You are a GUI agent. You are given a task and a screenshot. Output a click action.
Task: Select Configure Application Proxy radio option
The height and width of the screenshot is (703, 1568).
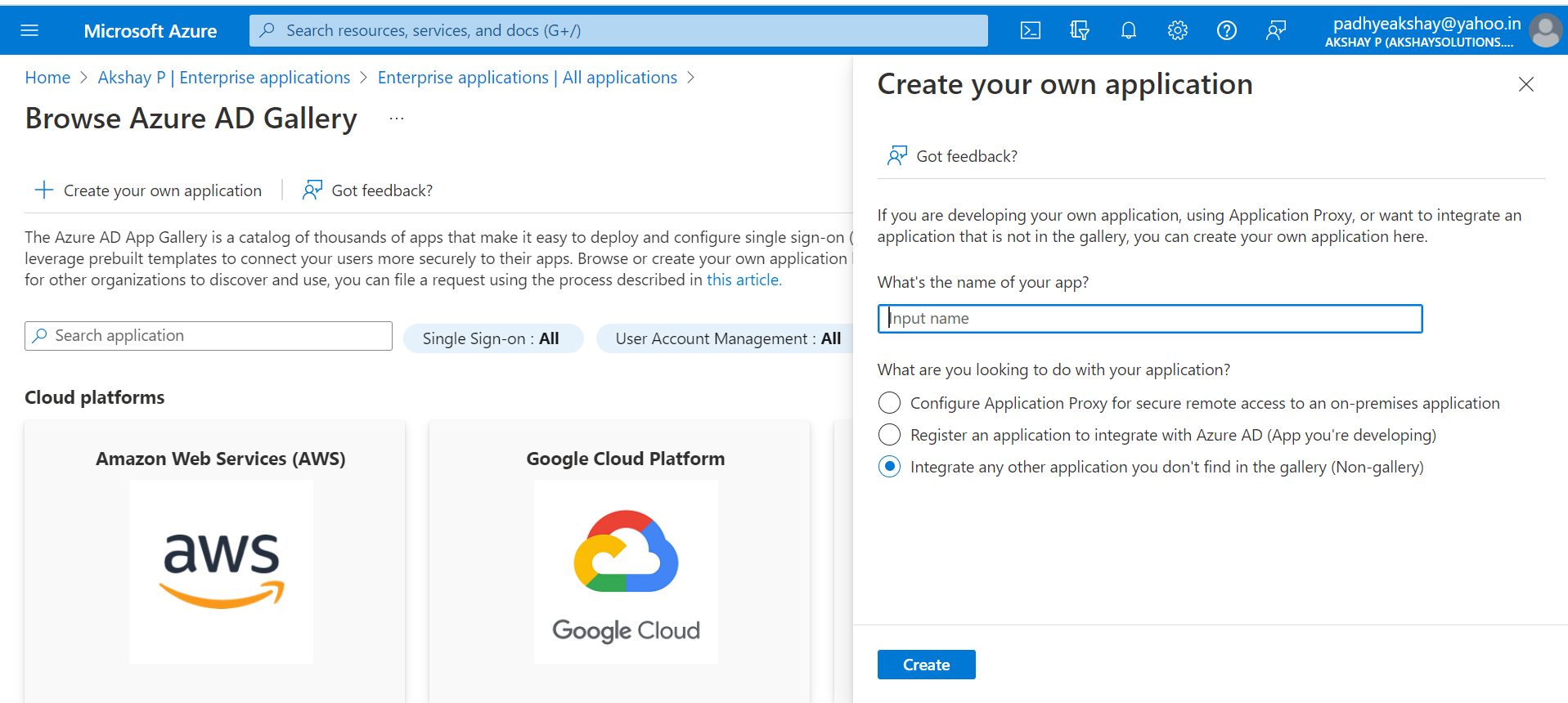click(x=889, y=403)
